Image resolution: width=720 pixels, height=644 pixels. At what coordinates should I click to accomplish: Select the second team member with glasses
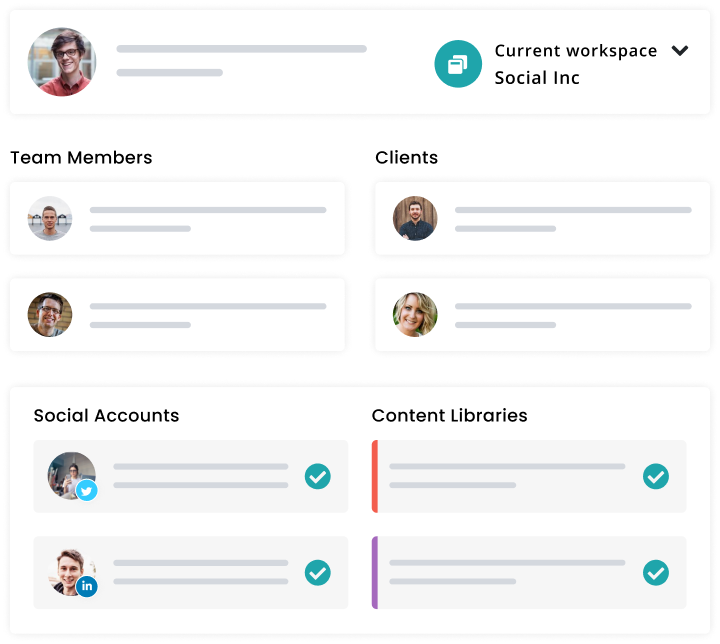coord(50,315)
